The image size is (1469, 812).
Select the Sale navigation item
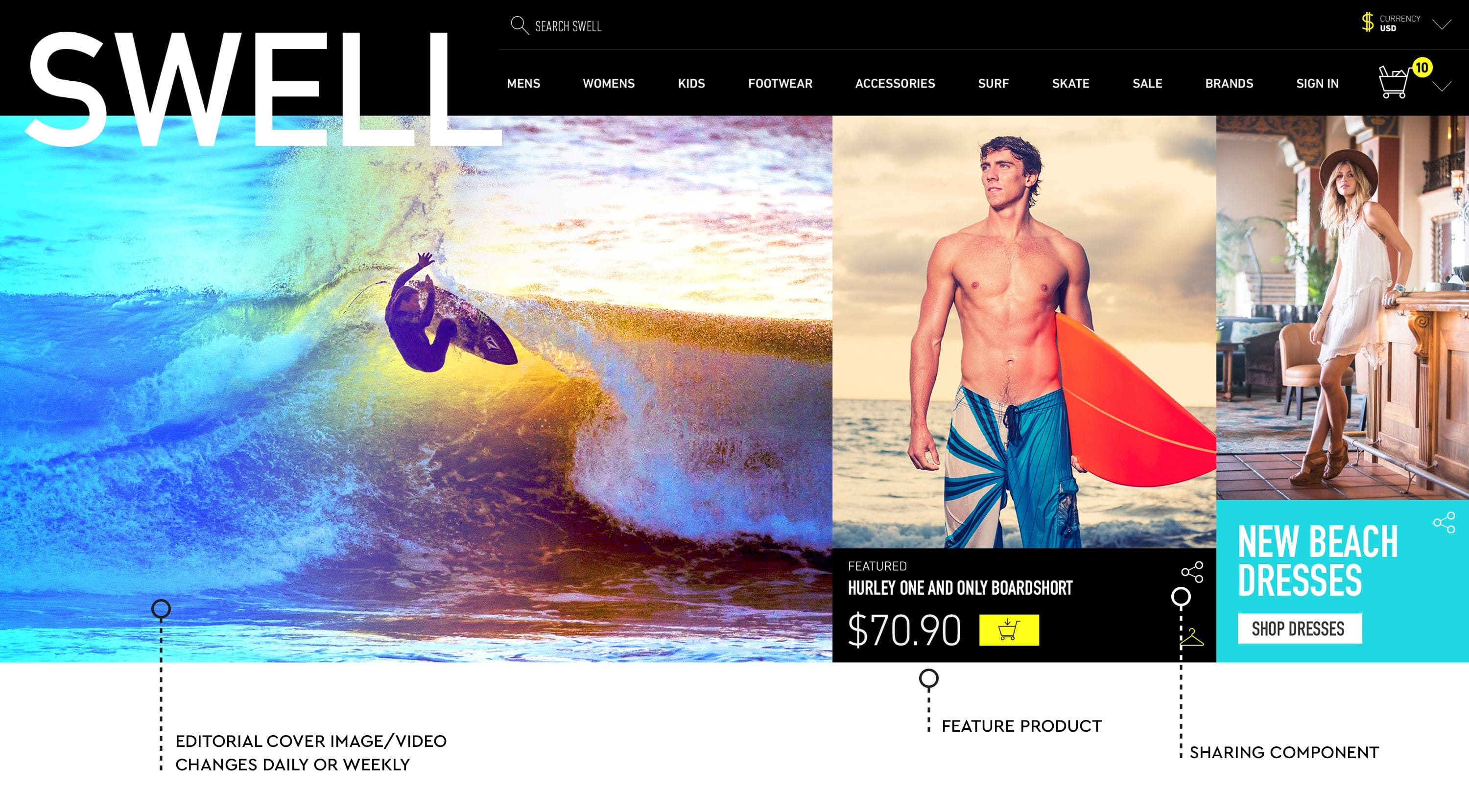coord(1147,83)
